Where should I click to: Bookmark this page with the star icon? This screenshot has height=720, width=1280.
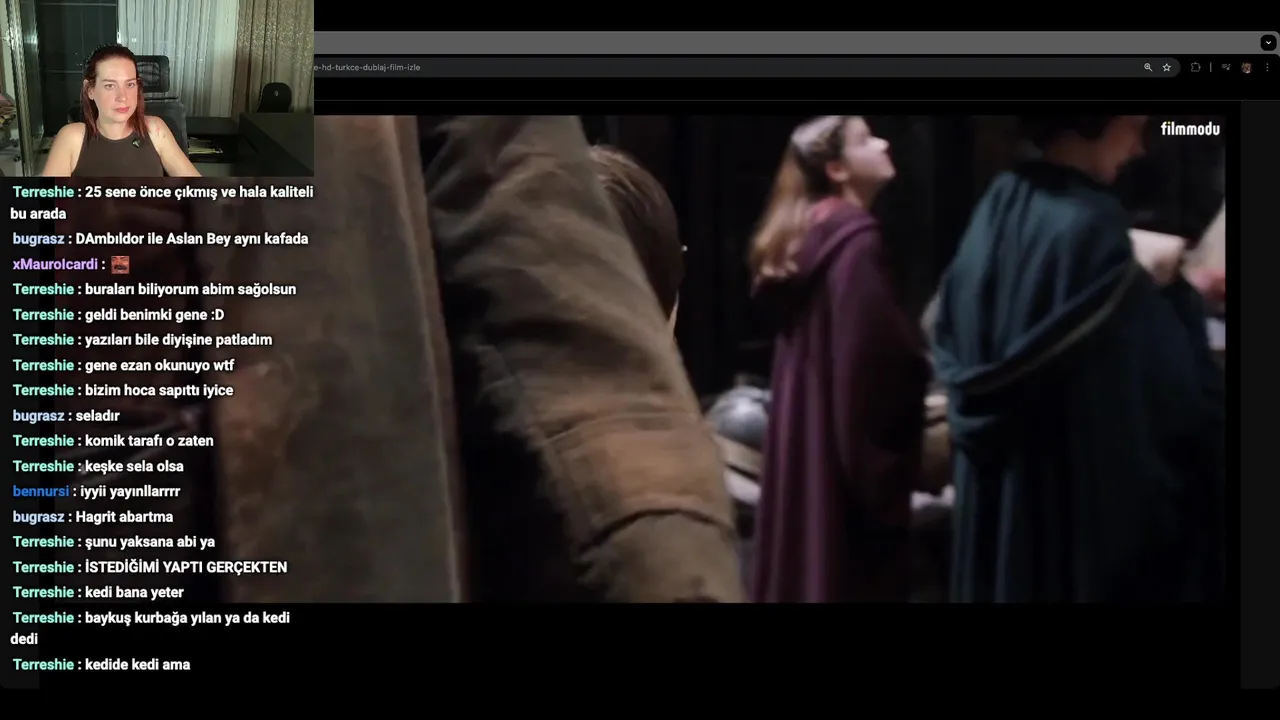(x=1167, y=67)
